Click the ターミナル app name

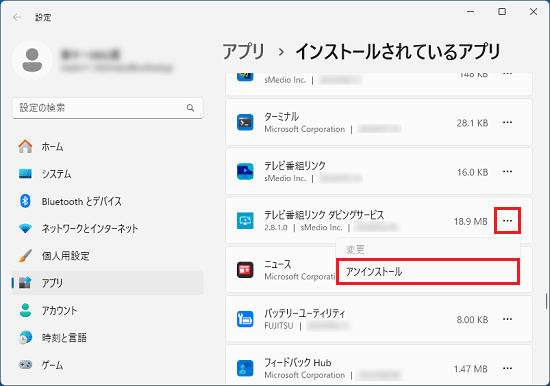tap(281, 117)
